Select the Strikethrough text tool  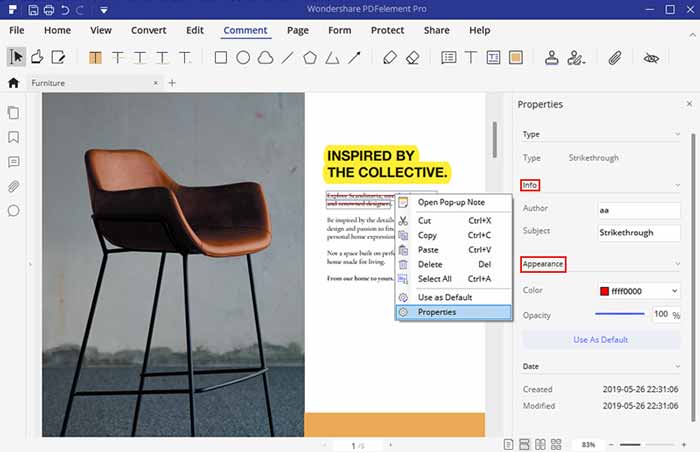tap(118, 58)
